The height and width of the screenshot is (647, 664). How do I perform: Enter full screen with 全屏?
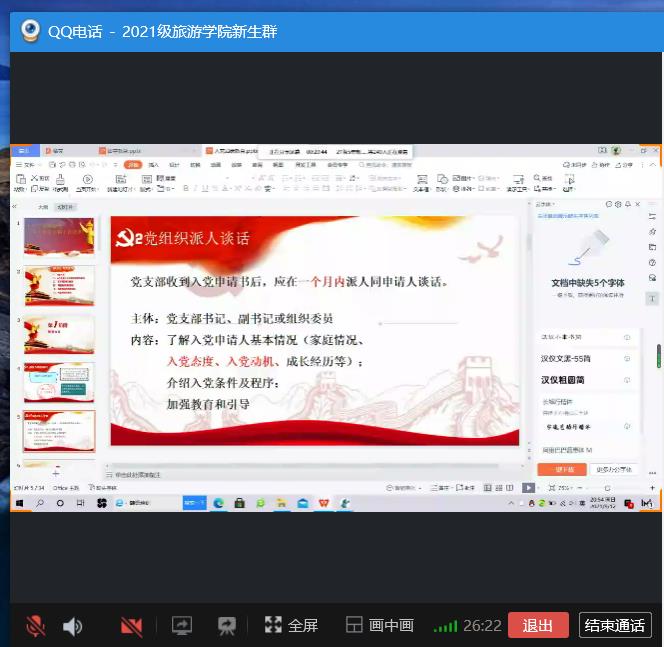point(291,626)
